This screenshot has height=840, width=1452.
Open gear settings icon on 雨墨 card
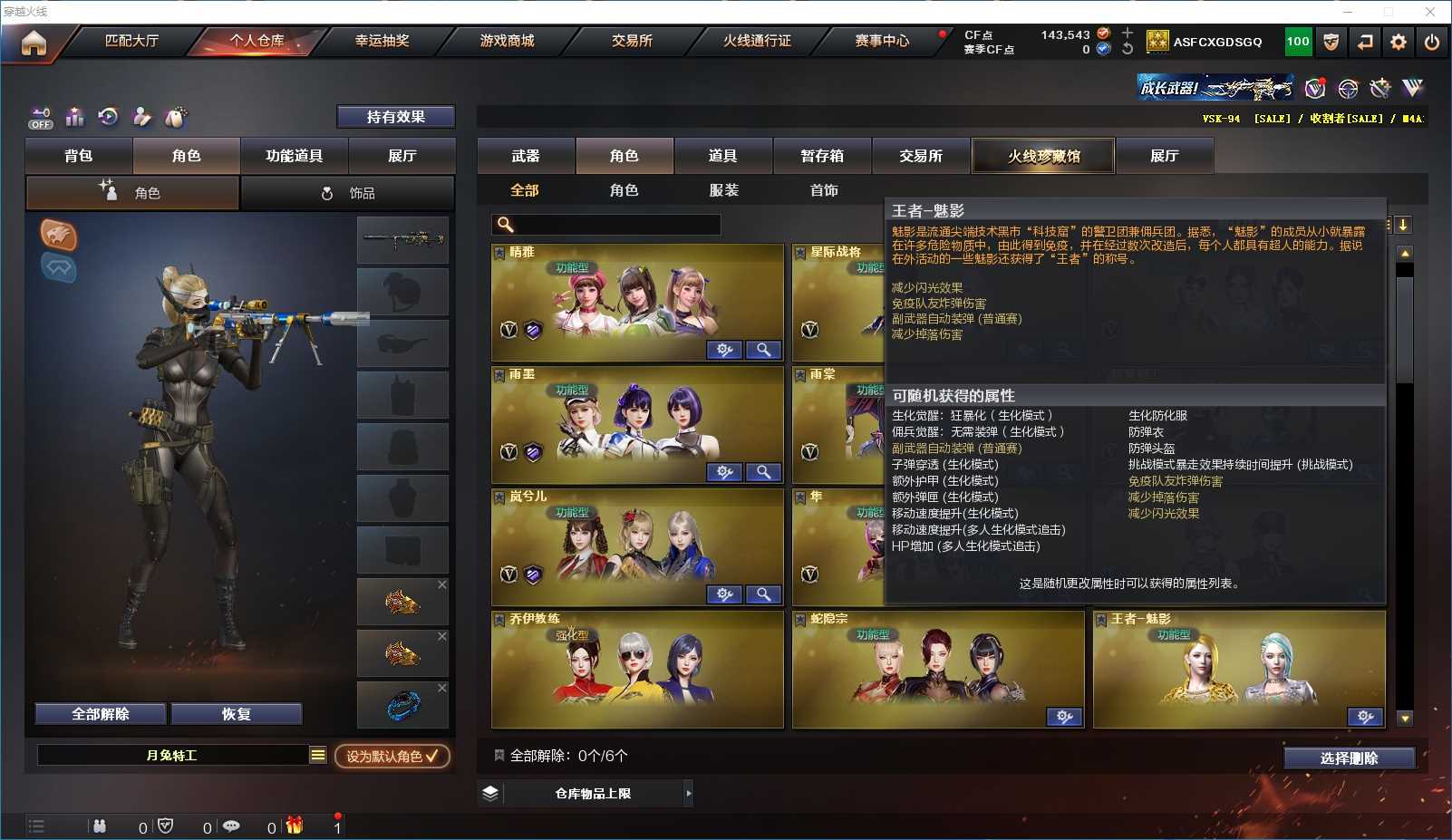tap(724, 472)
